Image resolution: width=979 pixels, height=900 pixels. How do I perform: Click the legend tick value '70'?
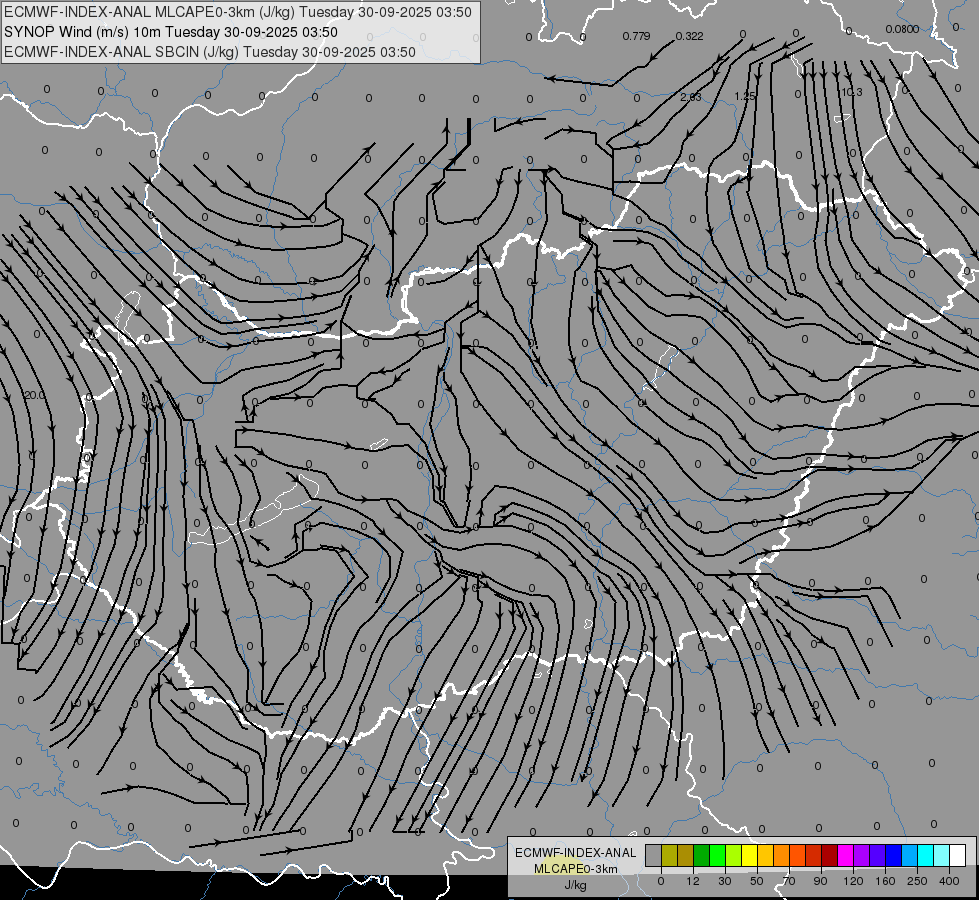tap(789, 881)
